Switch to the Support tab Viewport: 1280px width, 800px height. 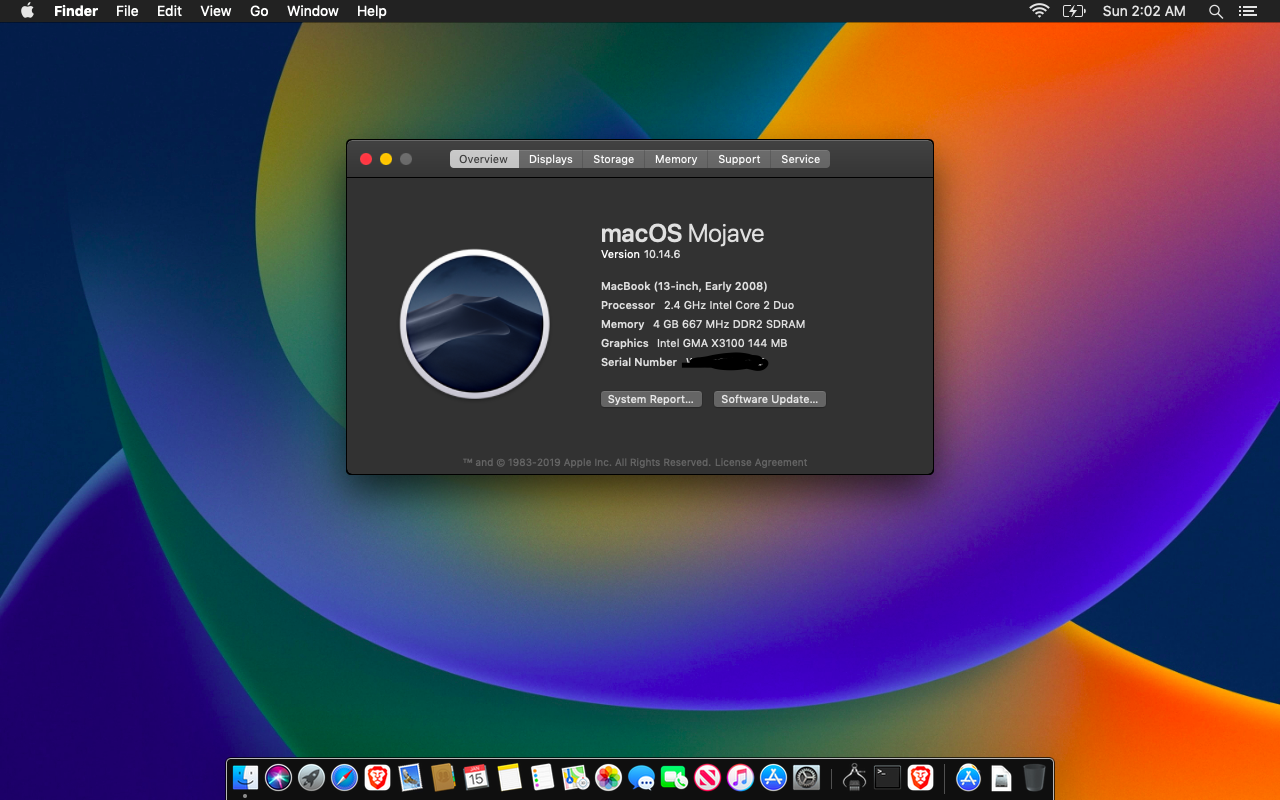tap(739, 159)
